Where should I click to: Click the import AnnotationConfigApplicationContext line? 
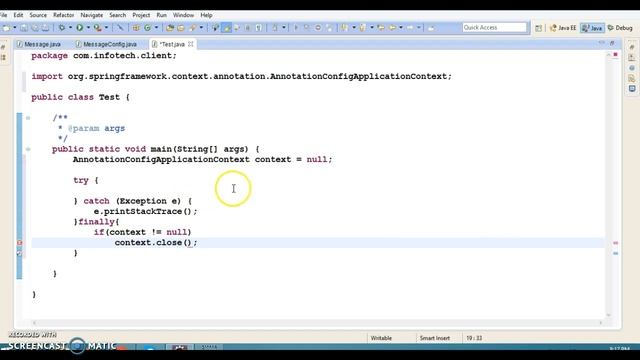242,76
